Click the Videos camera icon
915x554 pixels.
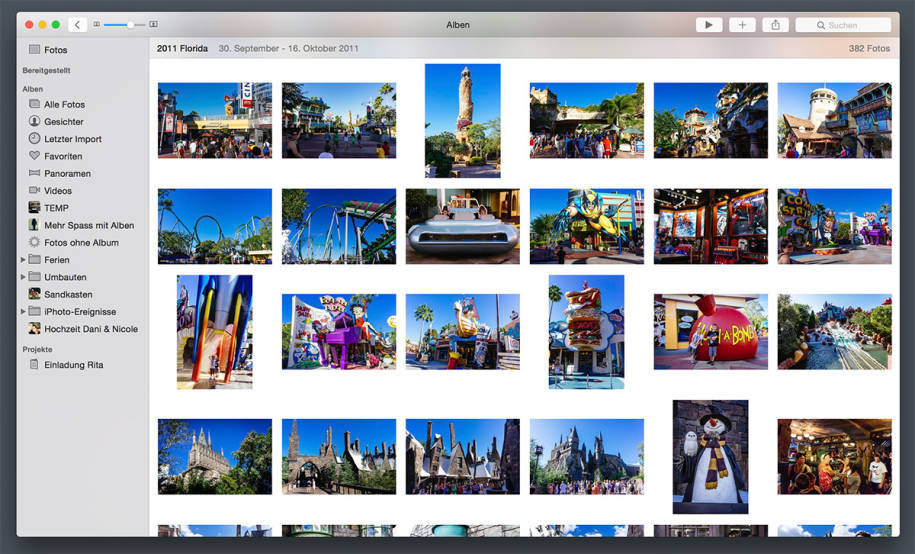pyautogui.click(x=34, y=190)
